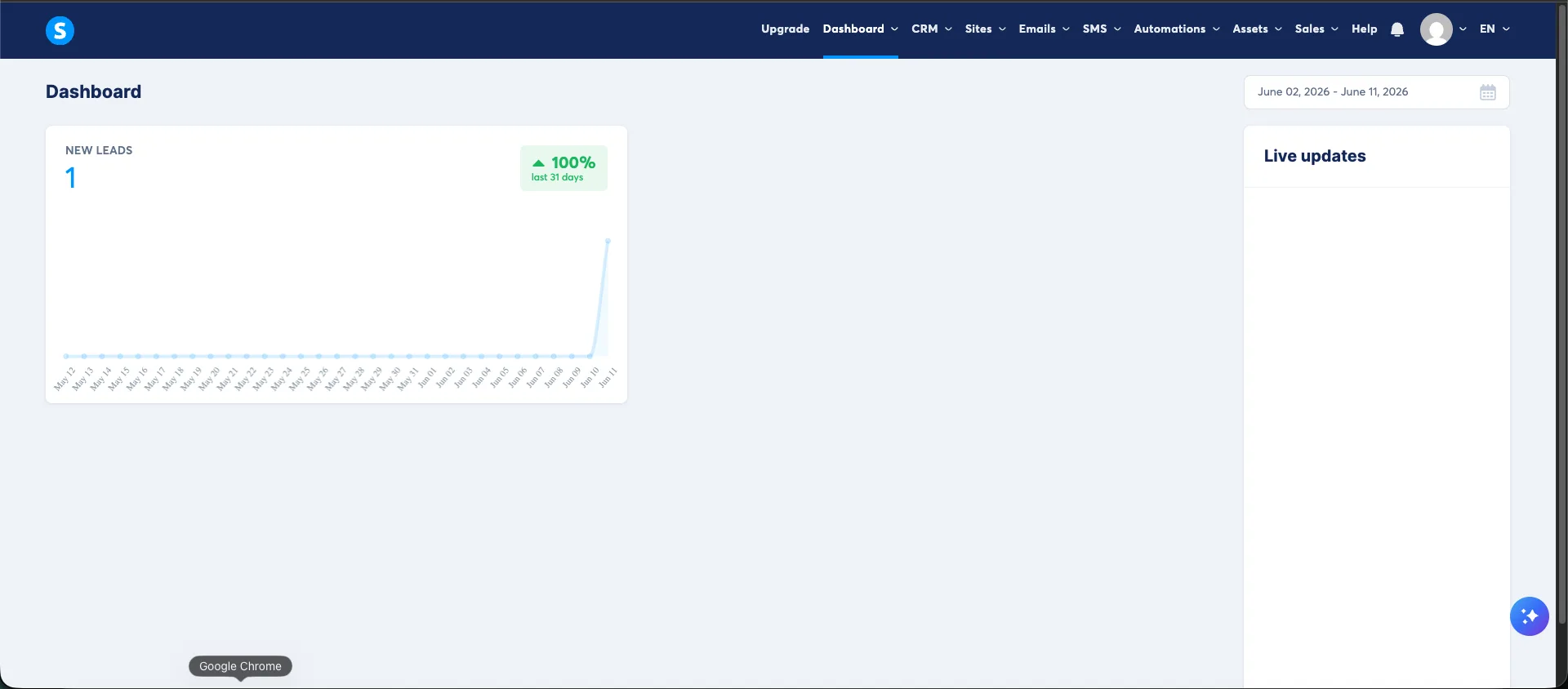Launch the AI assistant sparkle button

coord(1530,616)
